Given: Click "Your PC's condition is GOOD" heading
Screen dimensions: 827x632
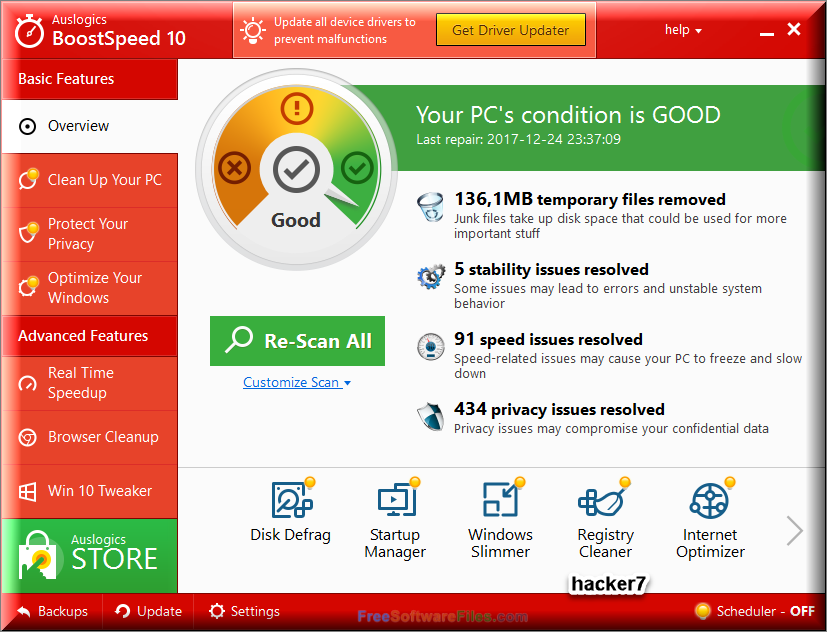Looking at the screenshot, I should pyautogui.click(x=568, y=115).
